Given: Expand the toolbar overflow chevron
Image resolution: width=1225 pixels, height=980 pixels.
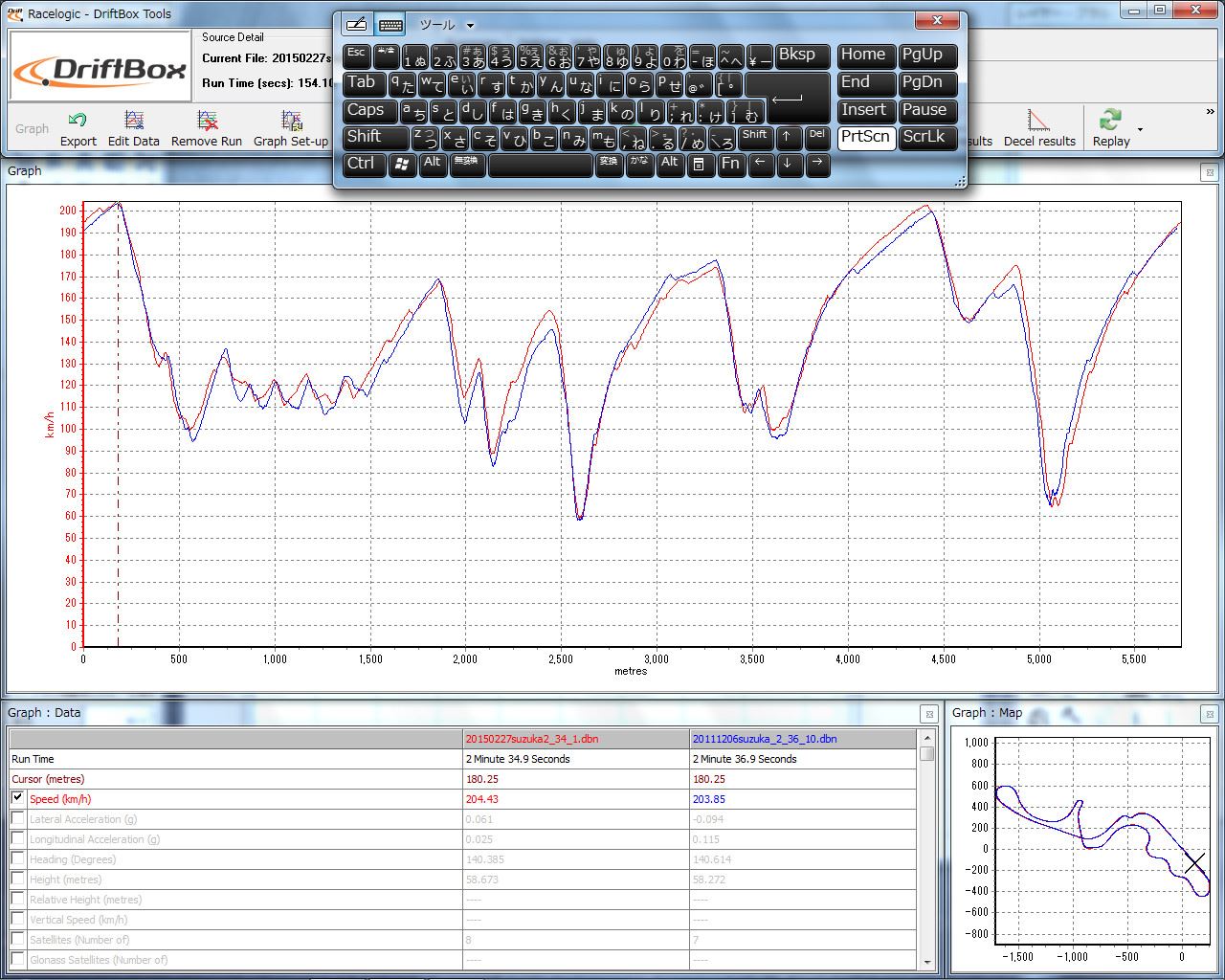Looking at the screenshot, I should point(1210,112).
